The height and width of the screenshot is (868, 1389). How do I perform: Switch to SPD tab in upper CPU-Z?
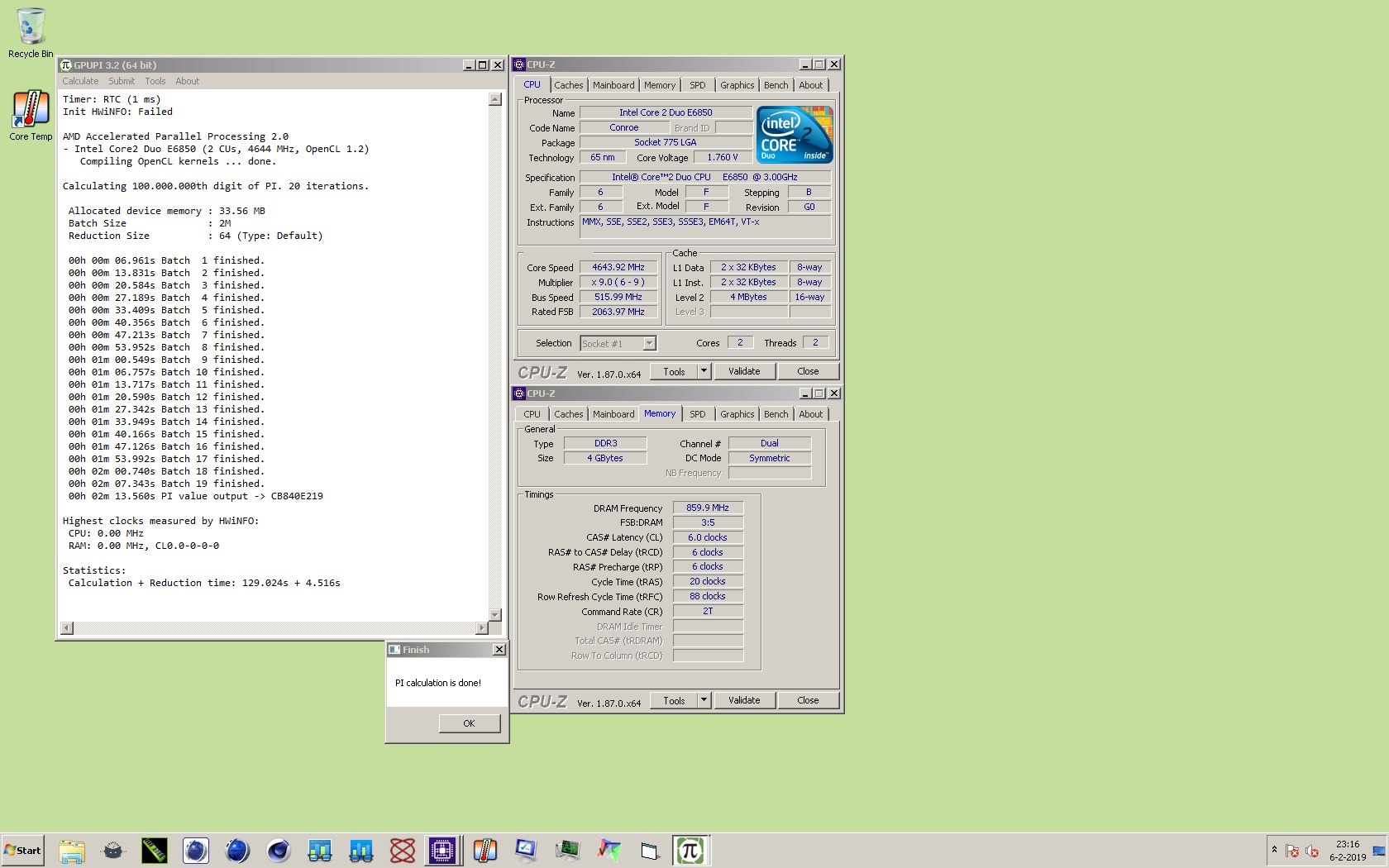coord(698,85)
